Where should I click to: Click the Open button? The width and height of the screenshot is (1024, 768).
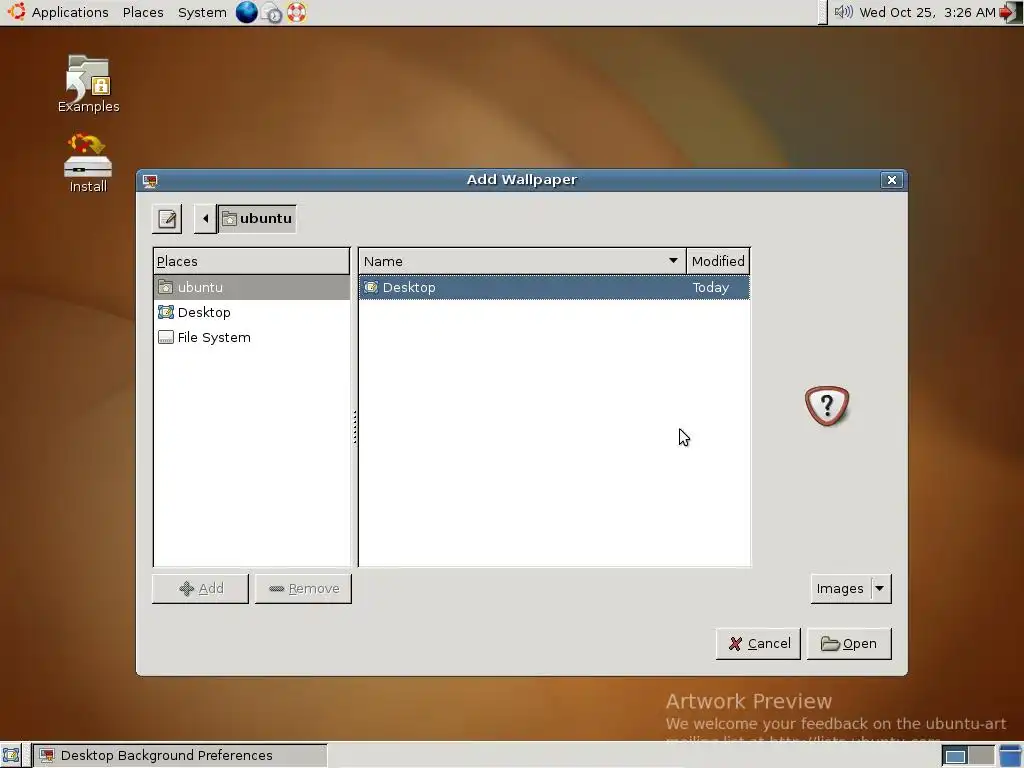click(849, 643)
